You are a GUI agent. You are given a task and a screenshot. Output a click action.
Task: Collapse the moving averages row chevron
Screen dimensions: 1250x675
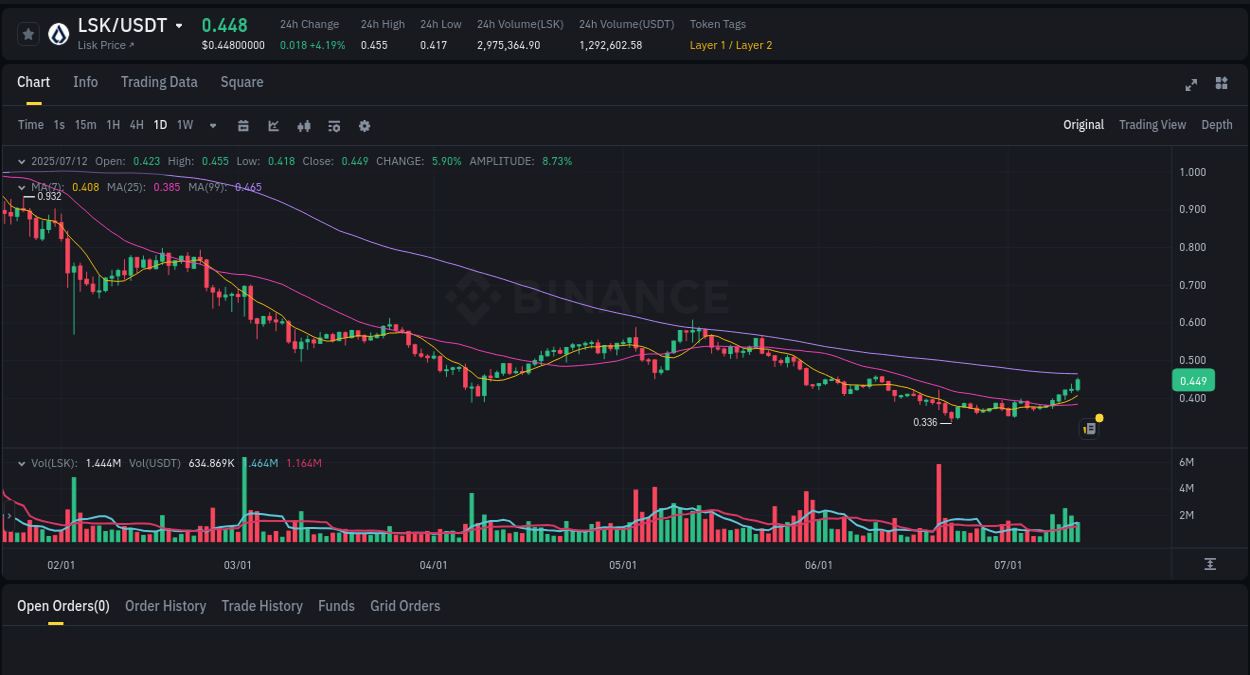[x=21, y=186]
